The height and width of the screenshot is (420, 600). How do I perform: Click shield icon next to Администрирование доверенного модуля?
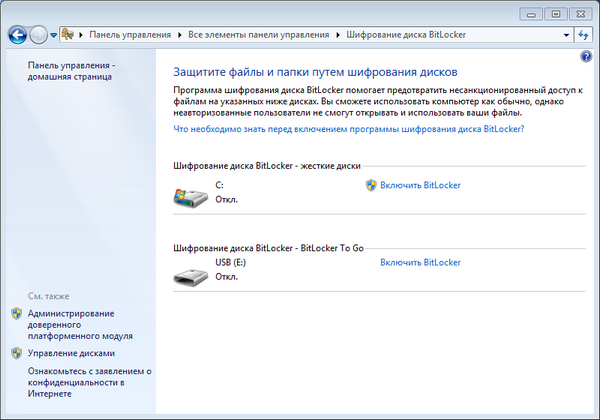(x=16, y=314)
